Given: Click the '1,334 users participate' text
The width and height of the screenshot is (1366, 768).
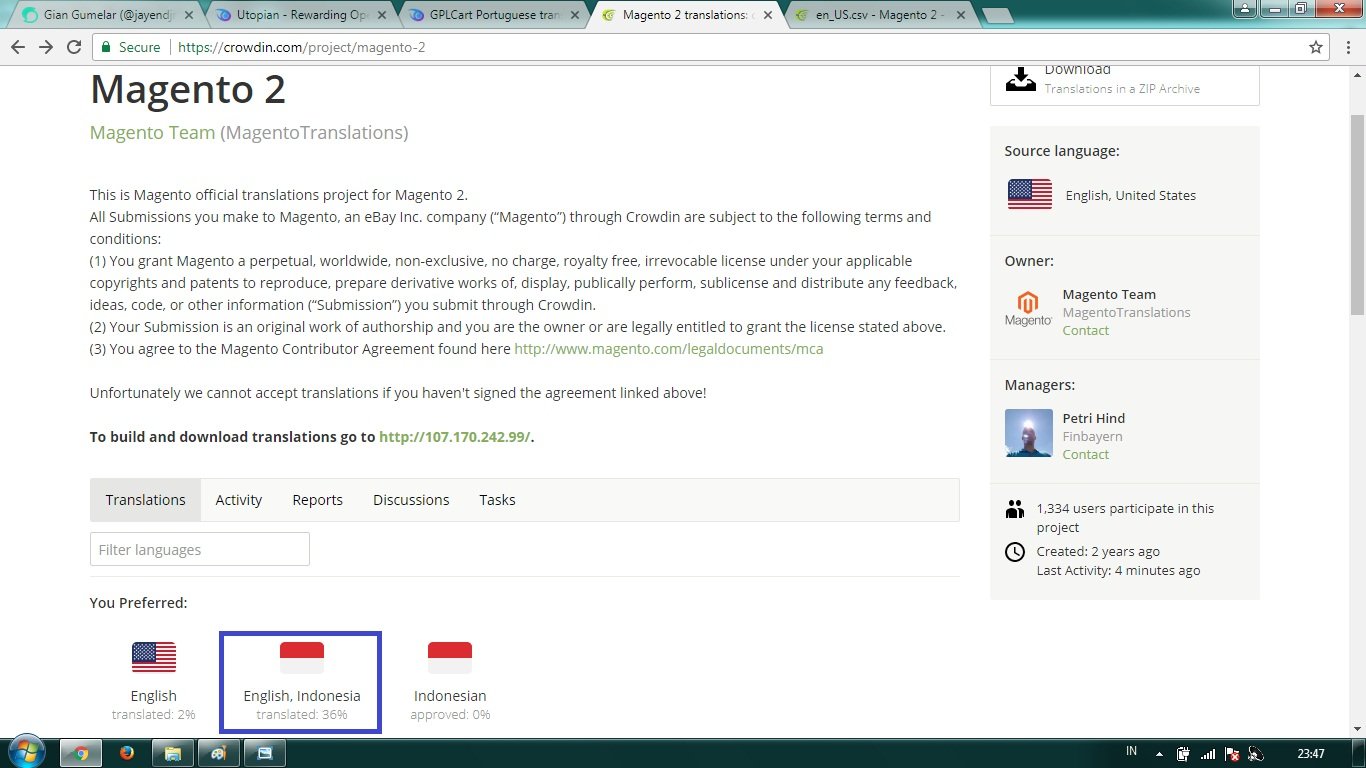Looking at the screenshot, I should click(x=1125, y=518).
